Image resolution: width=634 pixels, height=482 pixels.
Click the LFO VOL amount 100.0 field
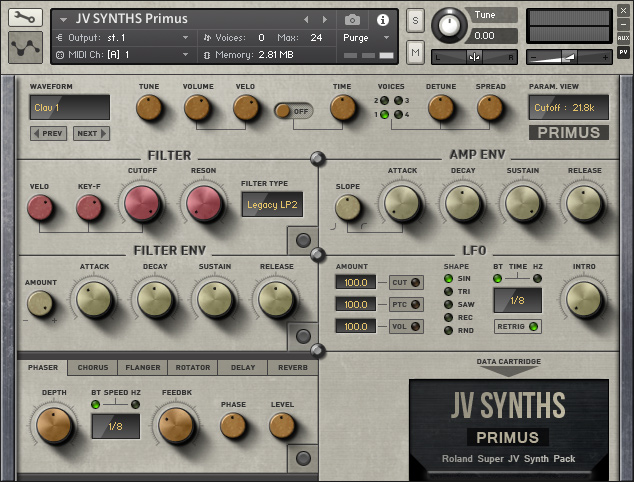coord(355,326)
